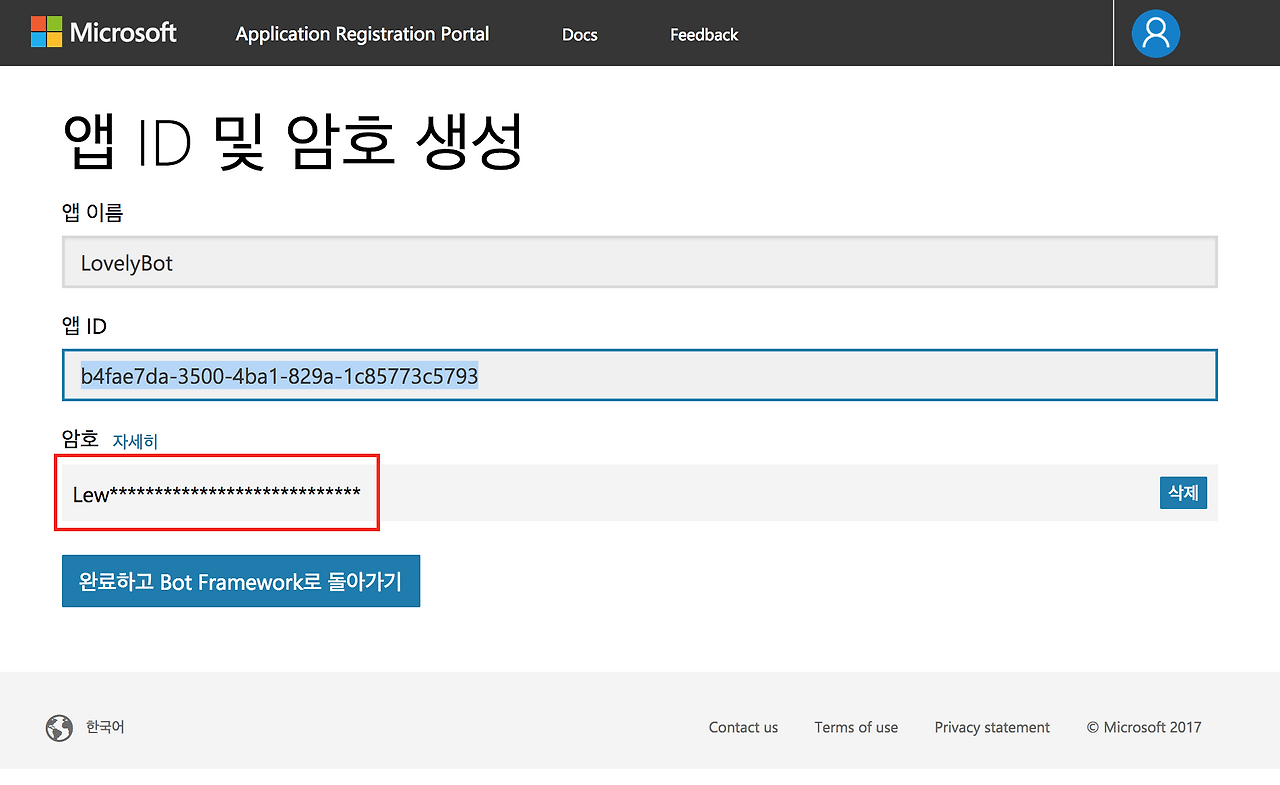
Task: Click the 앱 이름 label
Action: (x=92, y=212)
